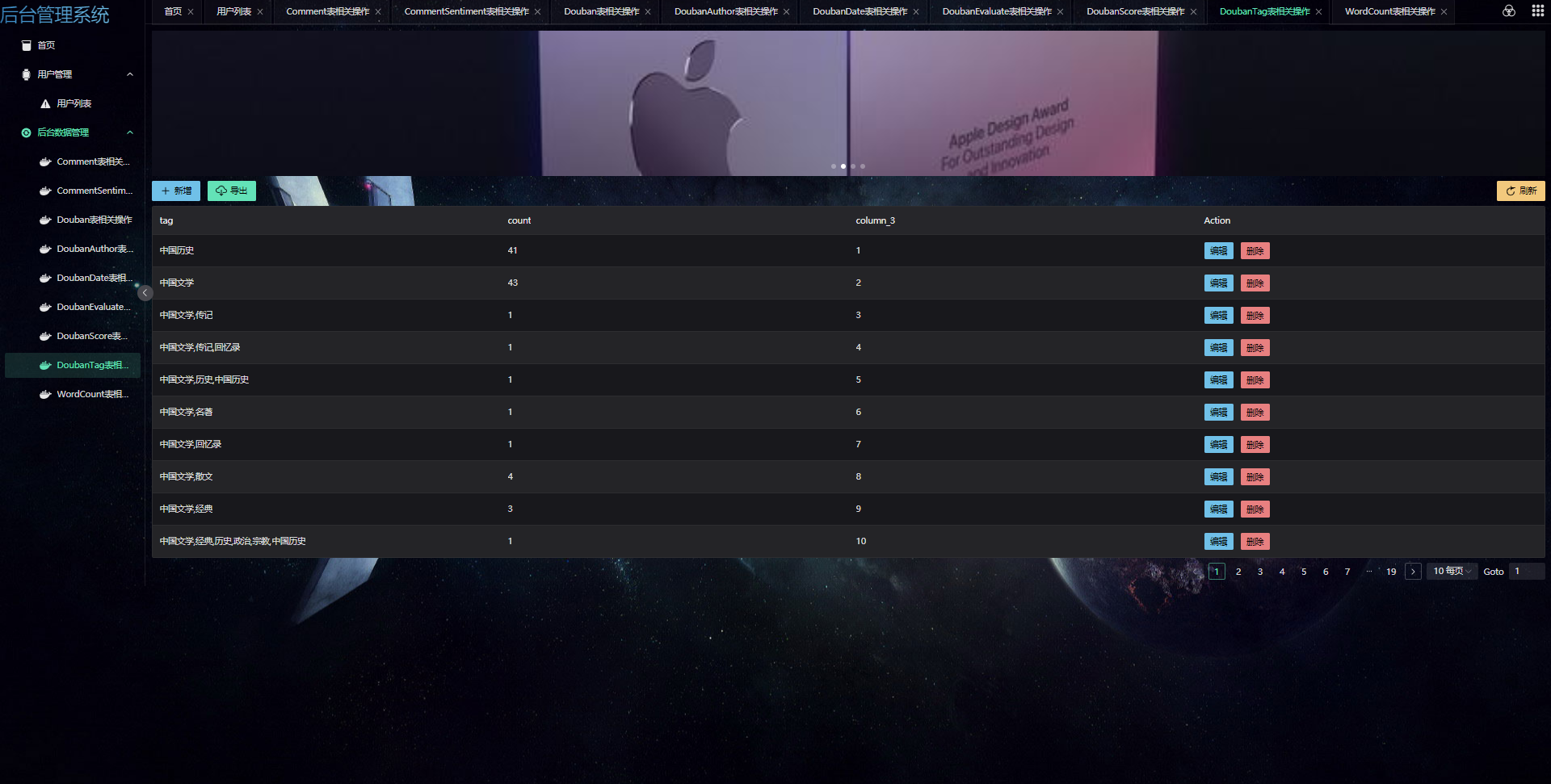
Task: Collapse the sidebar with the arrow handle
Action: point(145,293)
